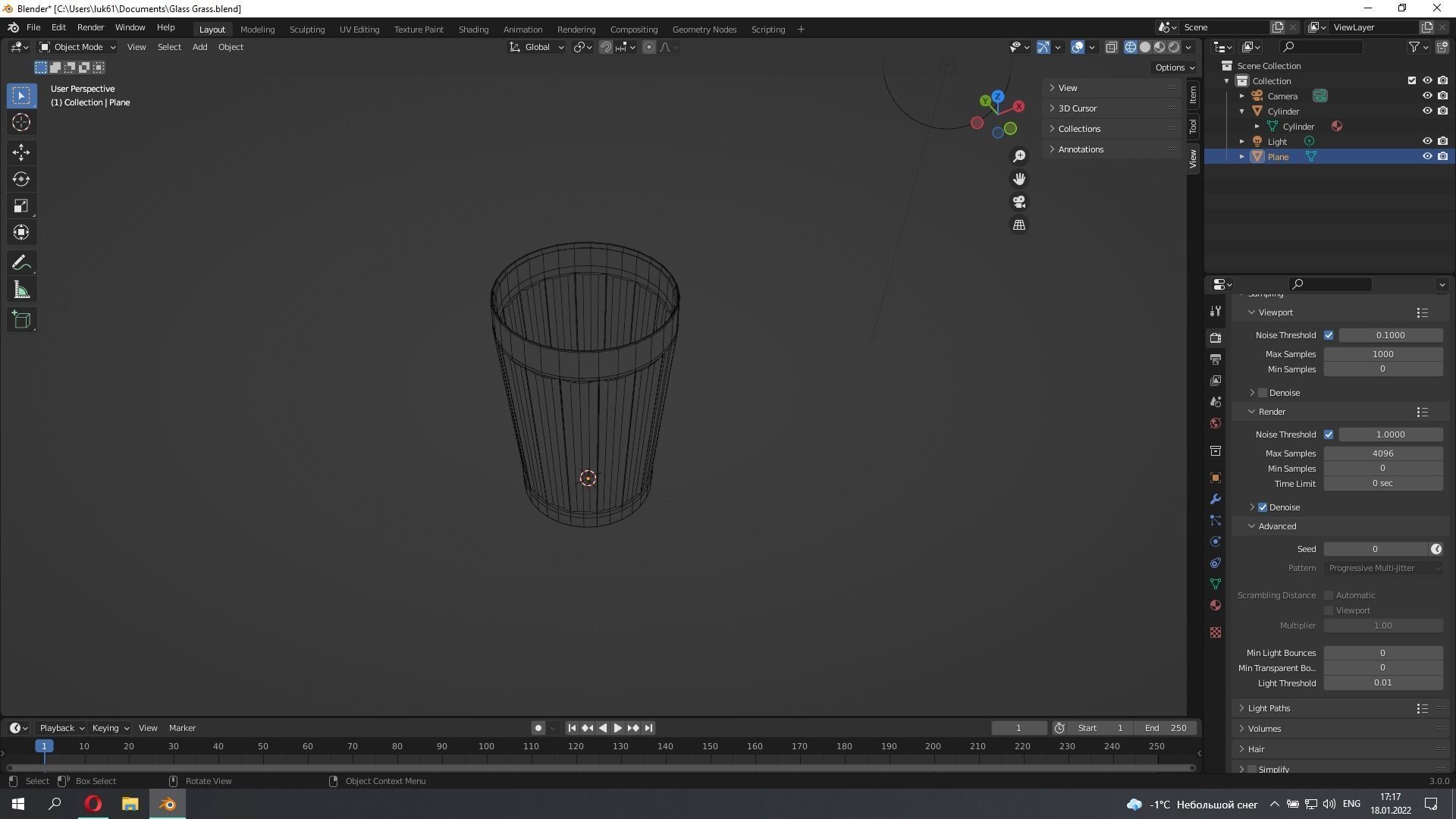Open Global transform orientation dropdown
1456x819 pixels.
(536, 47)
